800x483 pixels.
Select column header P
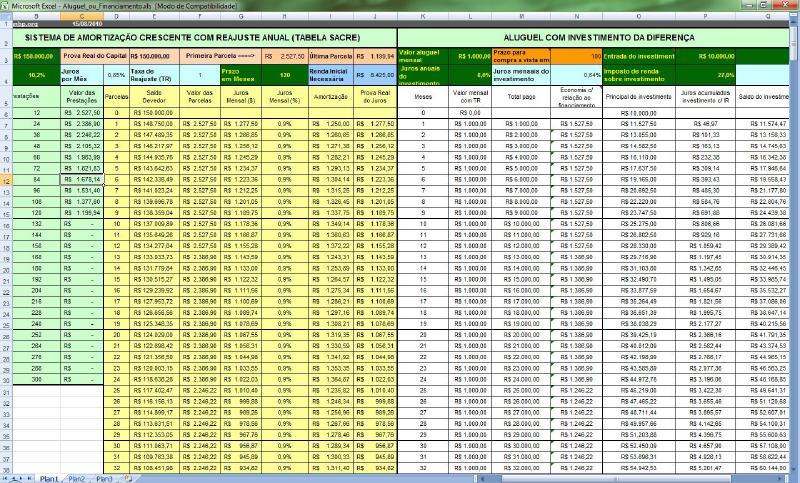pyautogui.click(x=705, y=16)
